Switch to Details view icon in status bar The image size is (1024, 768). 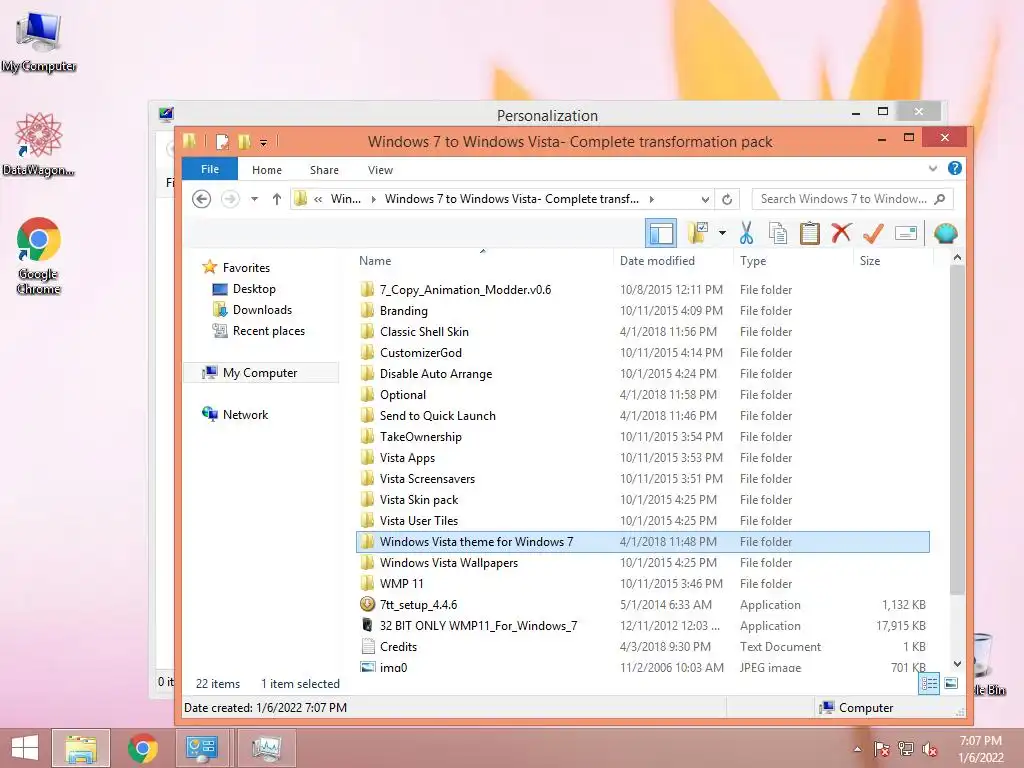click(x=929, y=684)
